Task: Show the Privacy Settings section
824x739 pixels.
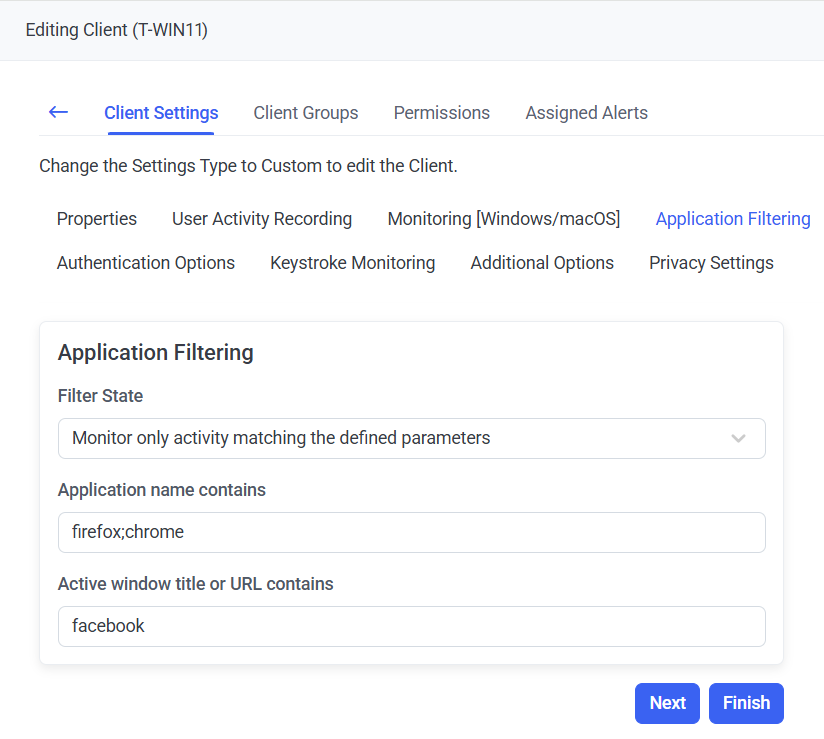Action: click(711, 263)
